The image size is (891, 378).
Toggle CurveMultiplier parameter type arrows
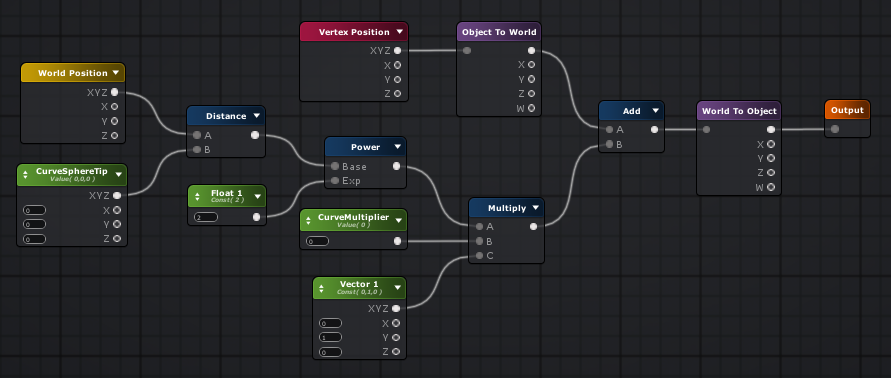(309, 221)
